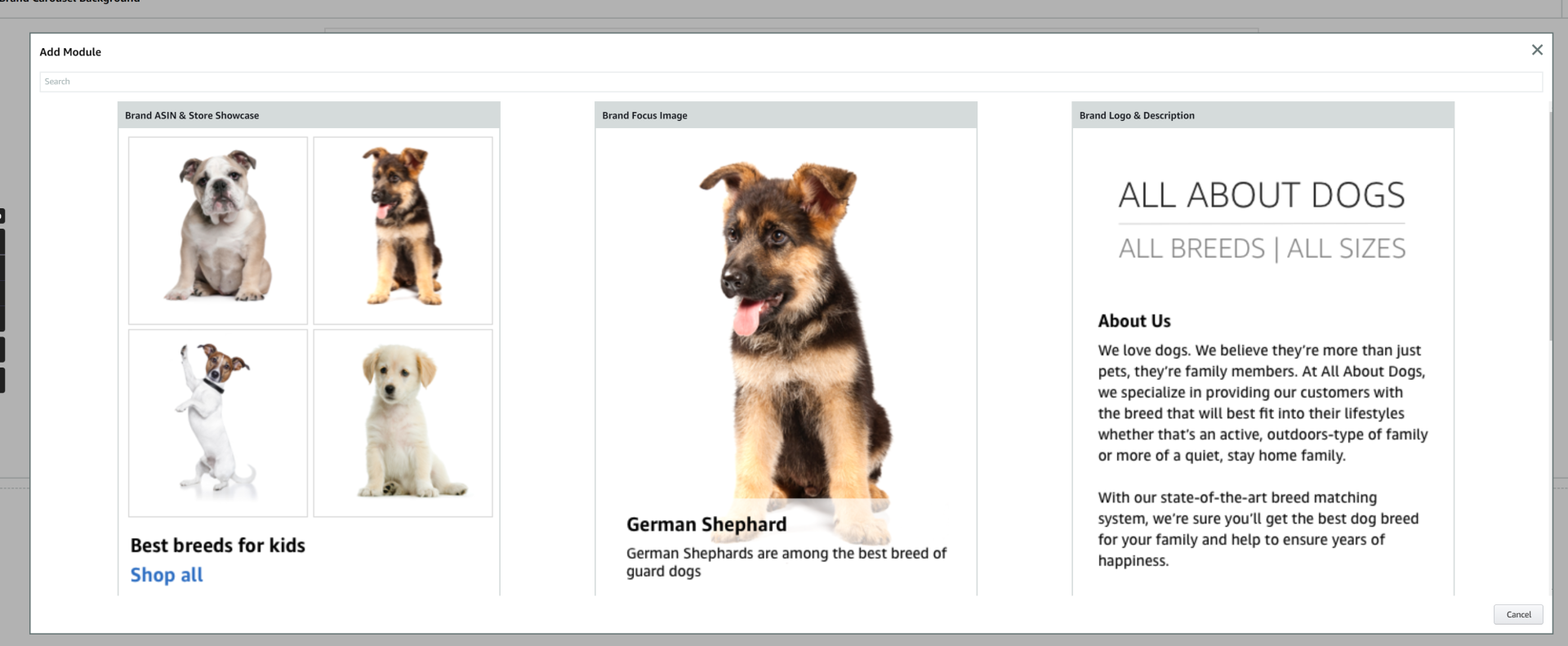This screenshot has width=1568, height=646.
Task: Click the Shop all link
Action: [x=167, y=575]
